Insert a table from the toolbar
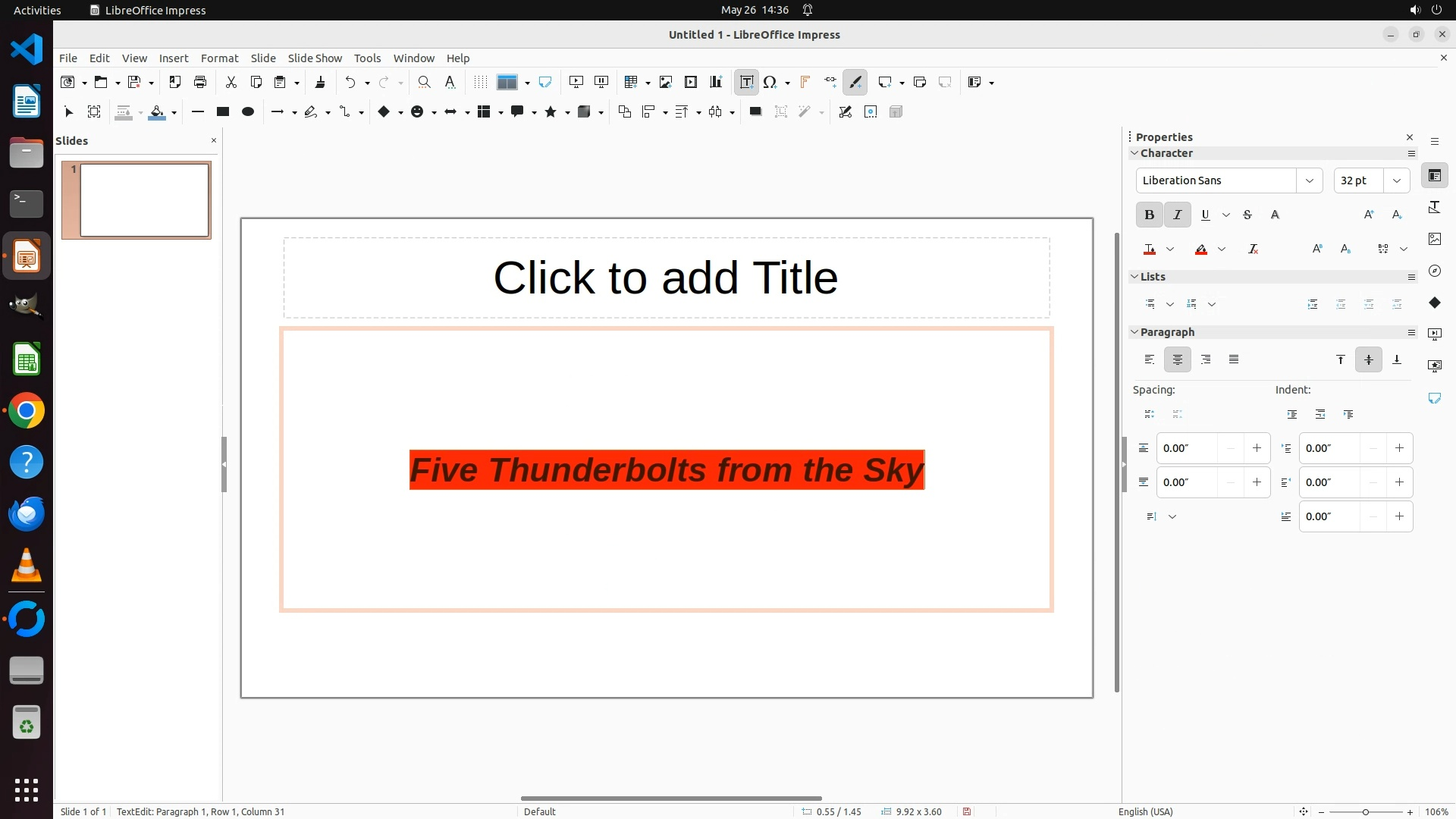The width and height of the screenshot is (1456, 819). [630, 82]
